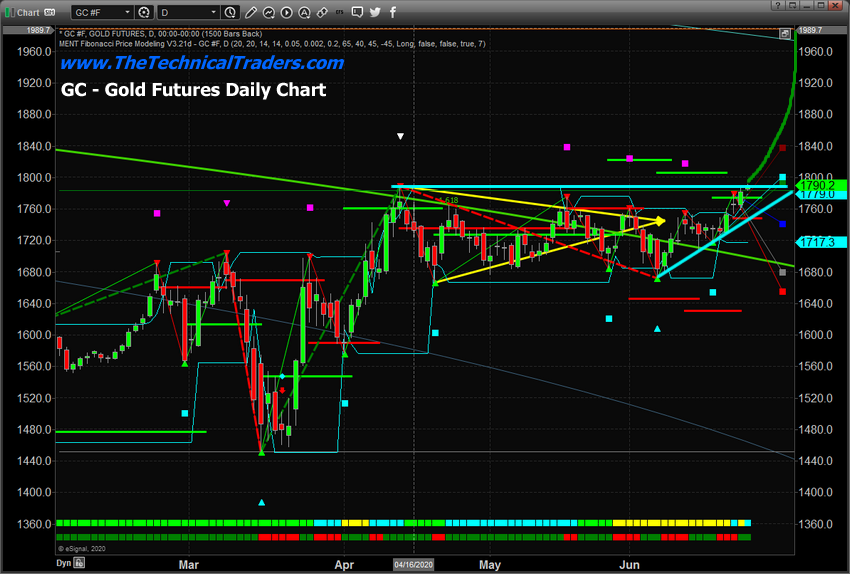The width and height of the screenshot is (850, 574).
Task: Close the chart window
Action: (836, 5)
